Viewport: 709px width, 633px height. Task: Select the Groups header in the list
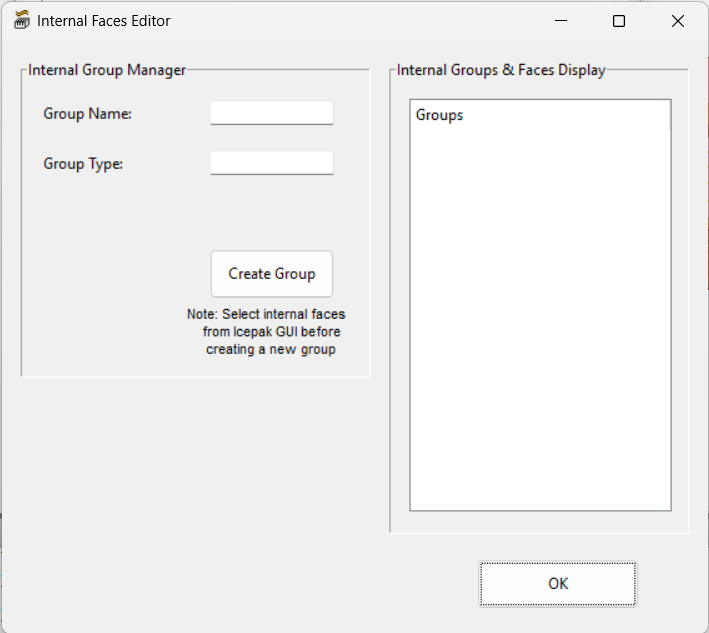pyautogui.click(x=440, y=115)
